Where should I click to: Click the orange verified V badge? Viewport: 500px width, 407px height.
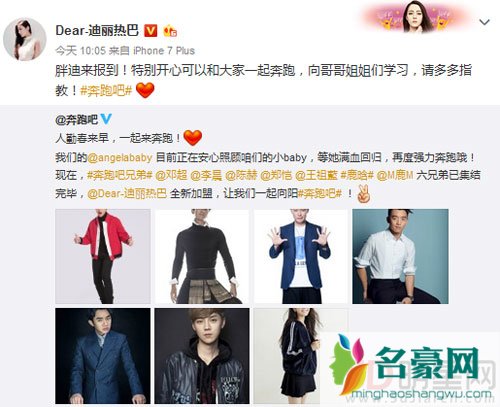click(x=151, y=31)
